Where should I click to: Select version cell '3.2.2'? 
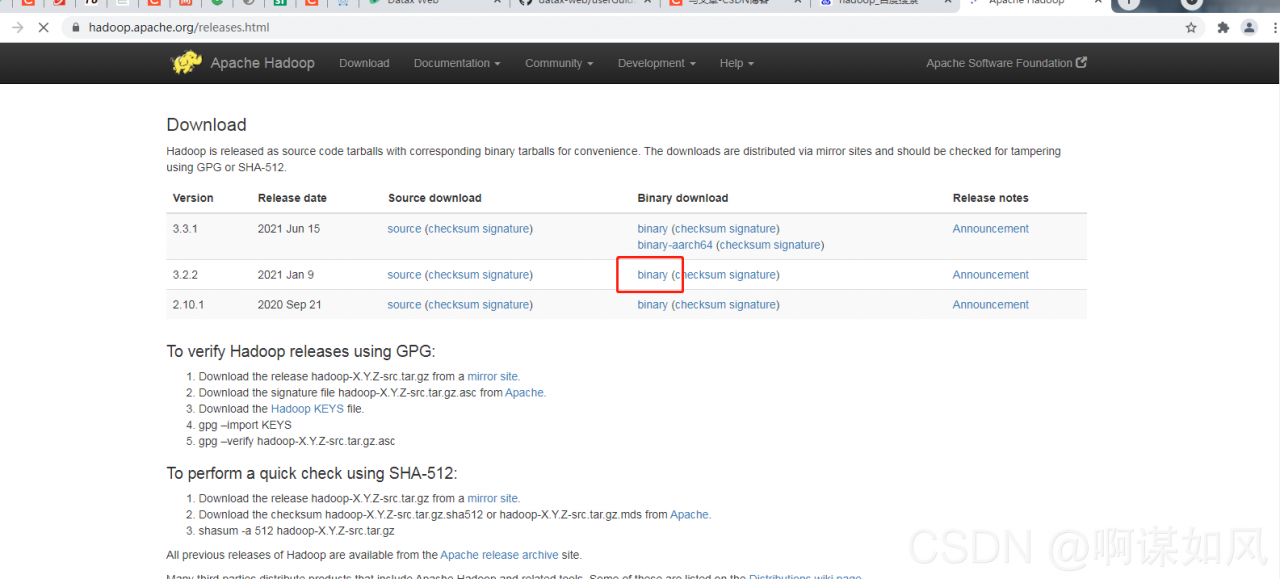click(185, 275)
